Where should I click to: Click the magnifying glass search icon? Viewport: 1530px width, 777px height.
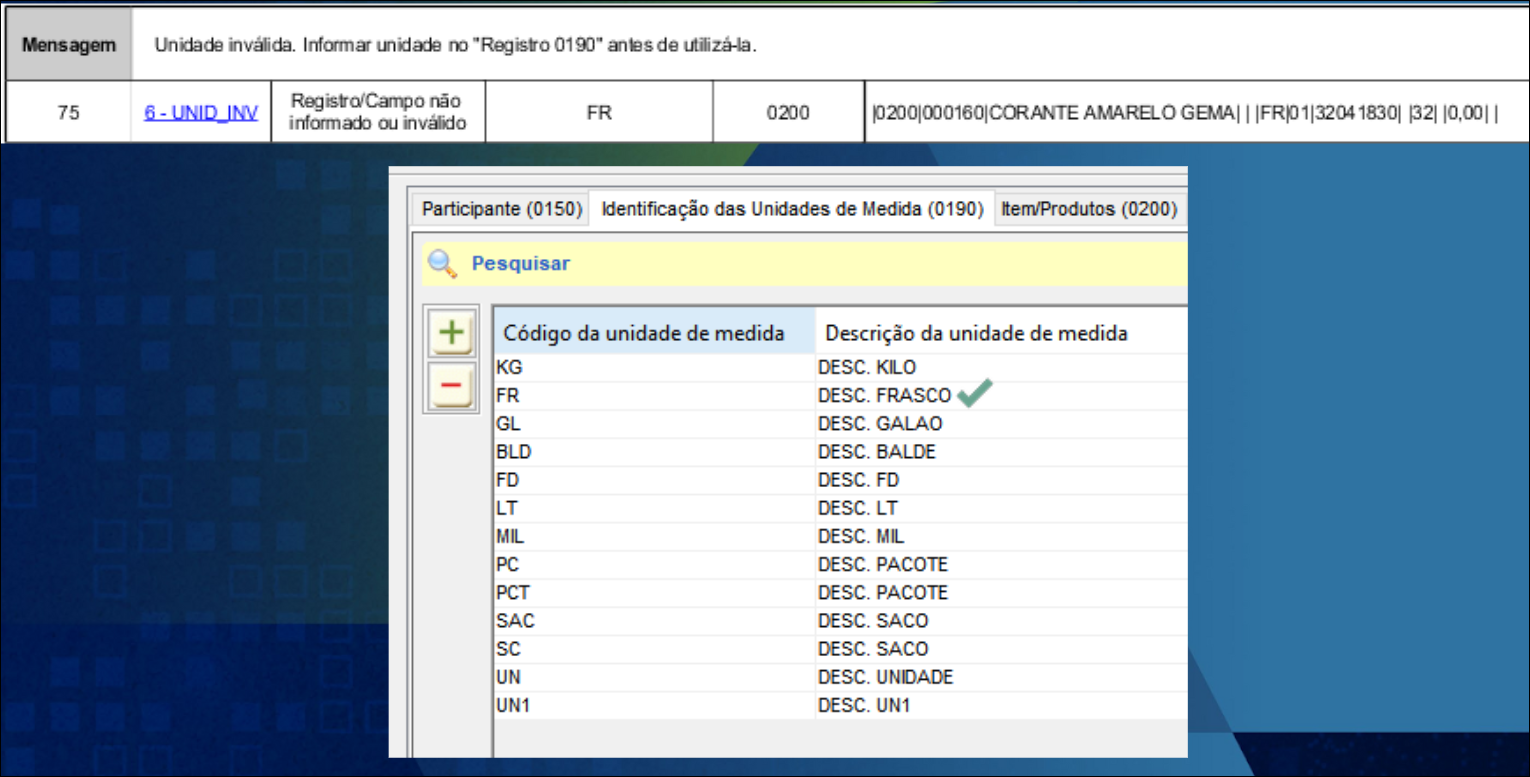coord(441,264)
